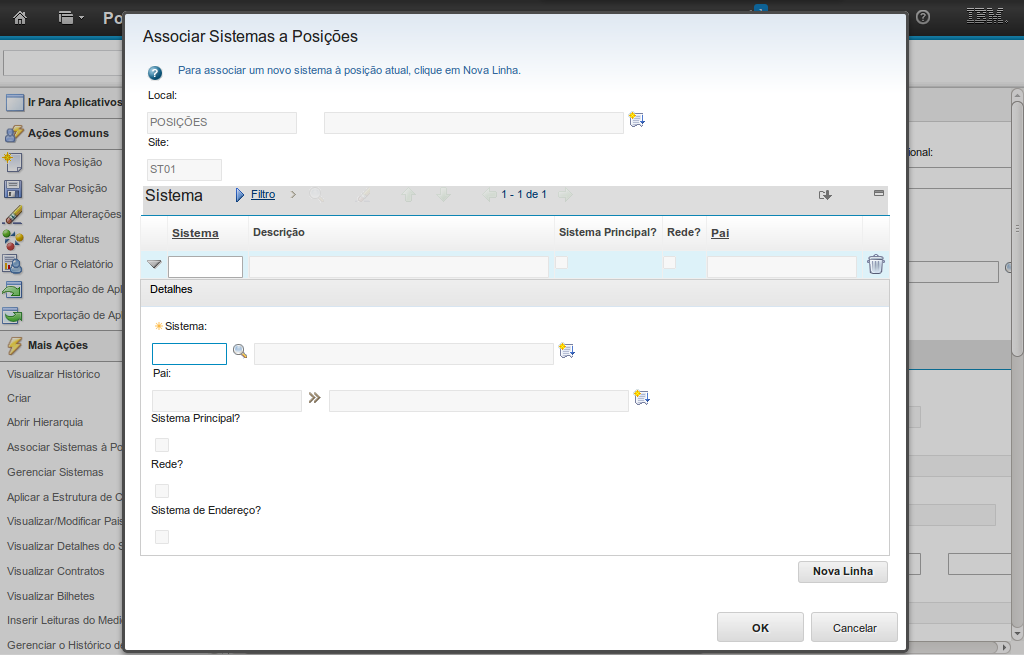1024x655 pixels.
Task: Click the blue help question mark icon
Action: [x=155, y=73]
